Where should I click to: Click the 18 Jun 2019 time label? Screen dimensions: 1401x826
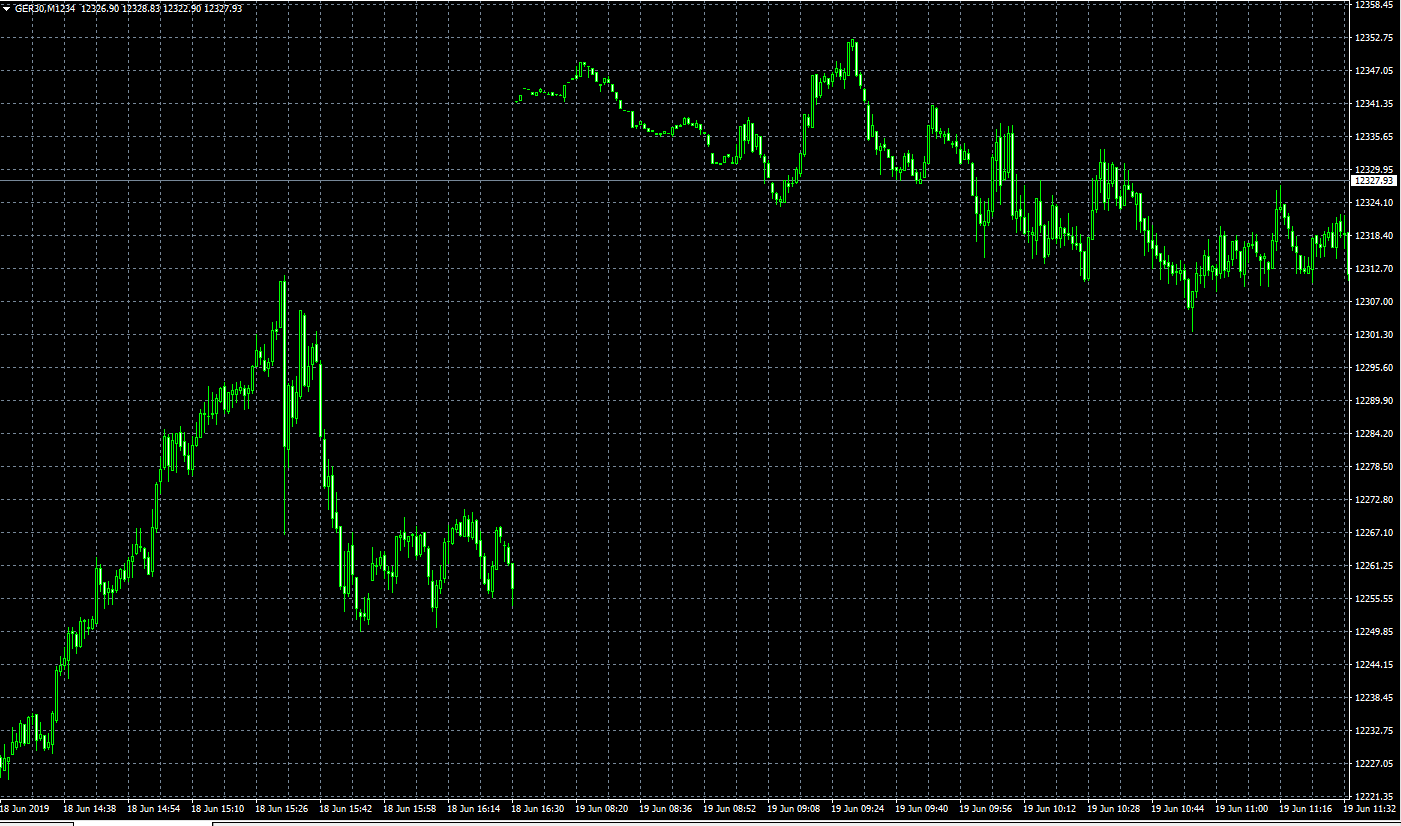coord(25,808)
